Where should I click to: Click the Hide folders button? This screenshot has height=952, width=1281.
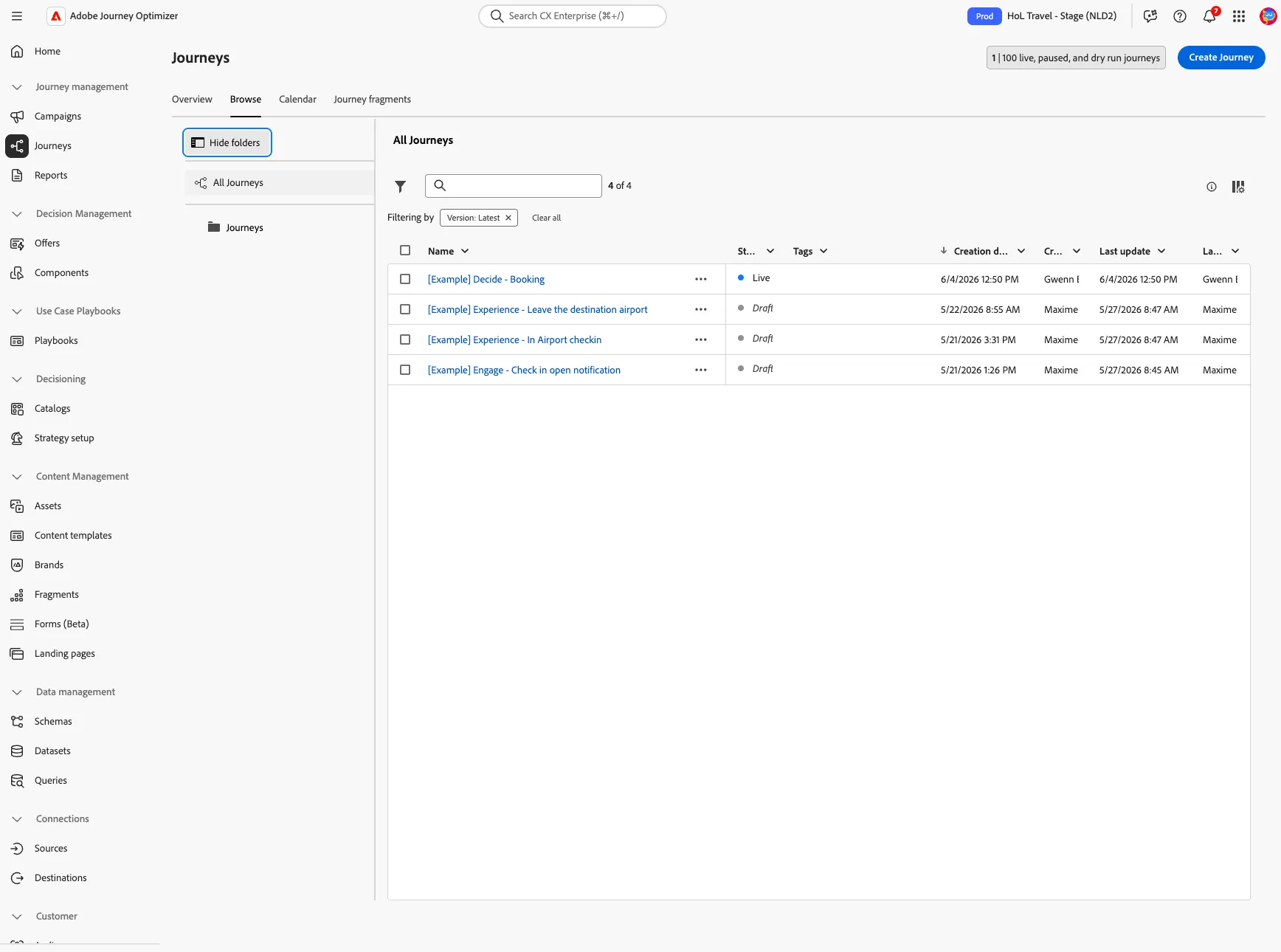[x=227, y=142]
